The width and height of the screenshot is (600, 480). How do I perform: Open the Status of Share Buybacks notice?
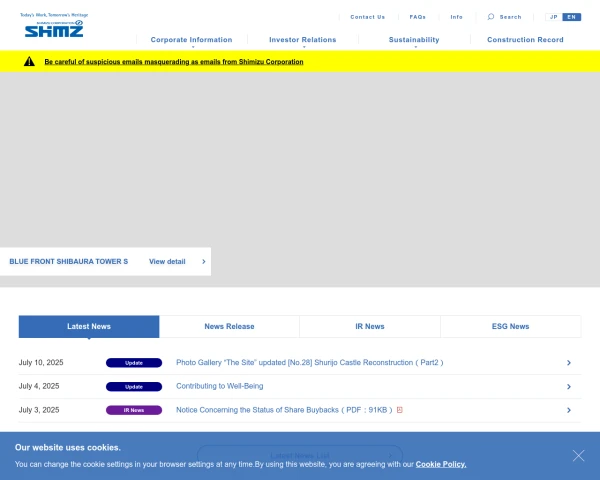point(284,410)
